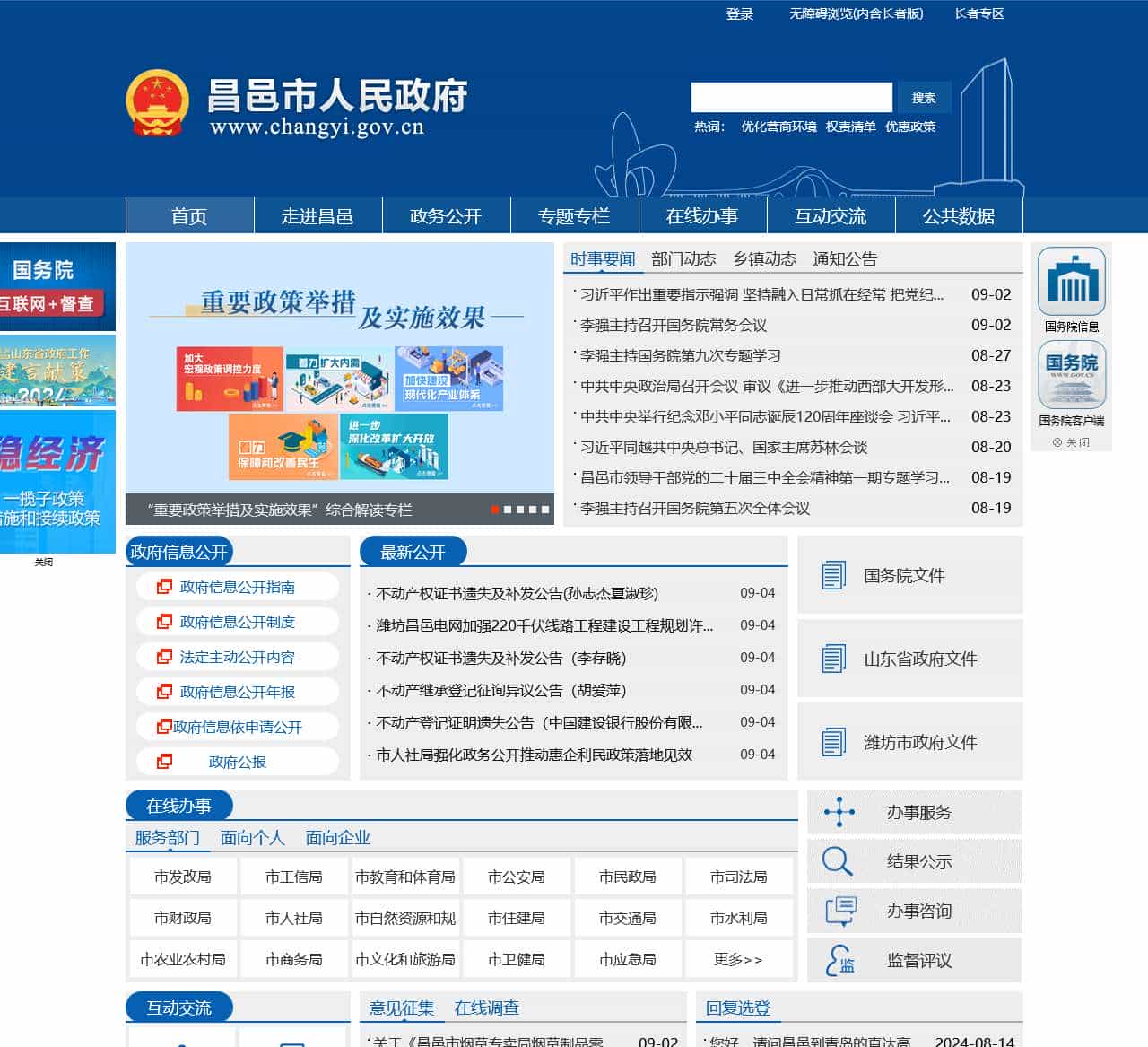Click the 办事咨询 chat bubble icon
This screenshot has height=1047, width=1148.
840,910
